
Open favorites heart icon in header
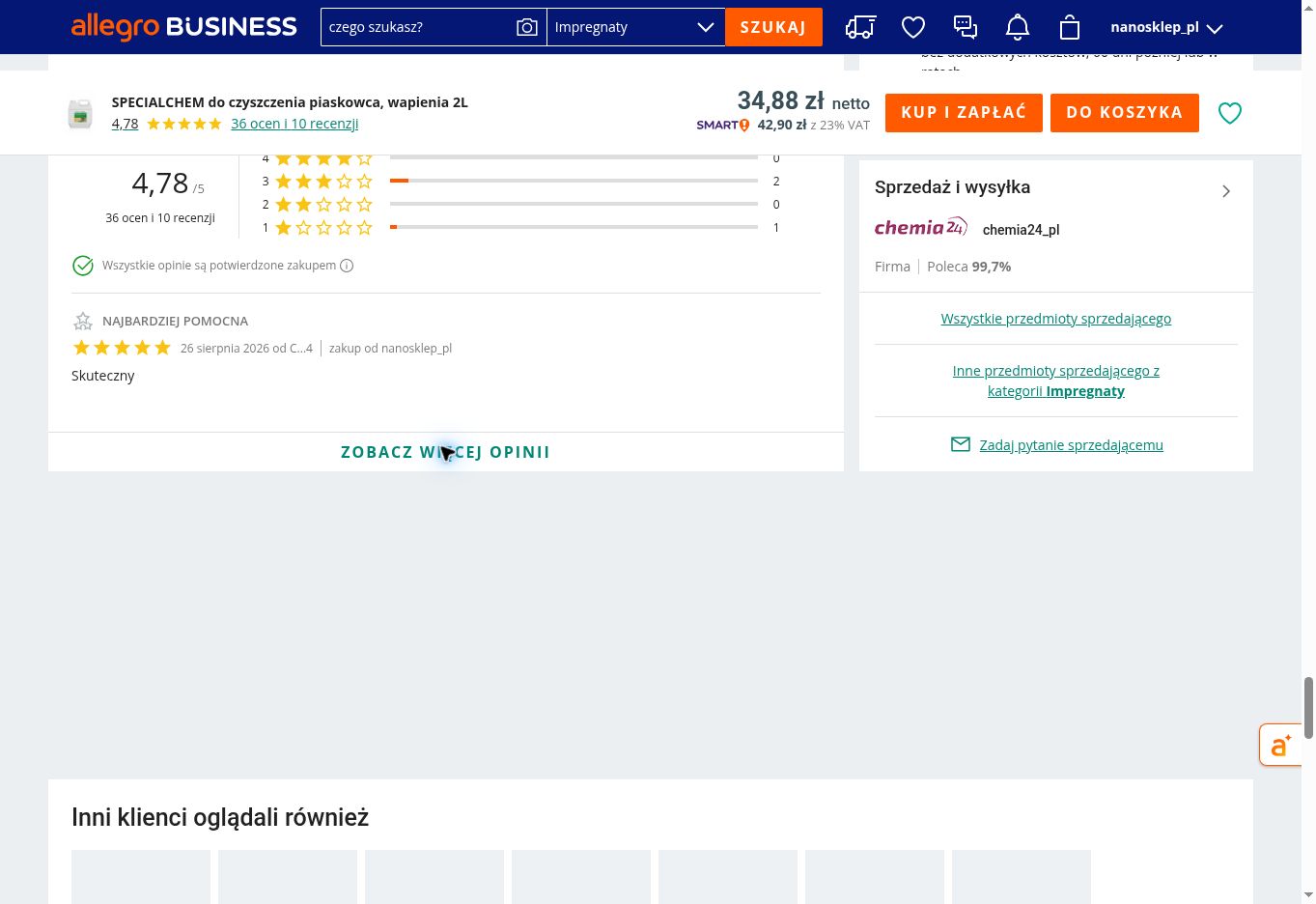(913, 27)
